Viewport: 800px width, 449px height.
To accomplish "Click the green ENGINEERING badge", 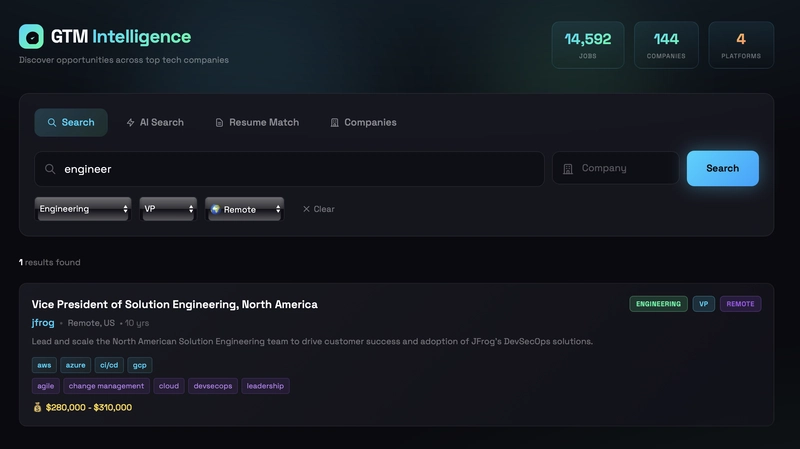I will (x=658, y=304).
